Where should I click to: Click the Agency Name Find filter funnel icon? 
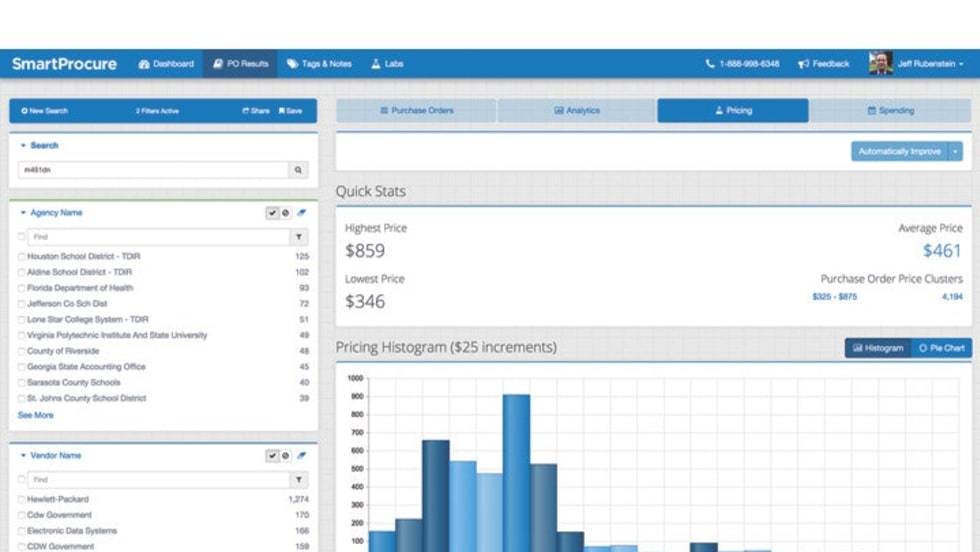pyautogui.click(x=298, y=237)
